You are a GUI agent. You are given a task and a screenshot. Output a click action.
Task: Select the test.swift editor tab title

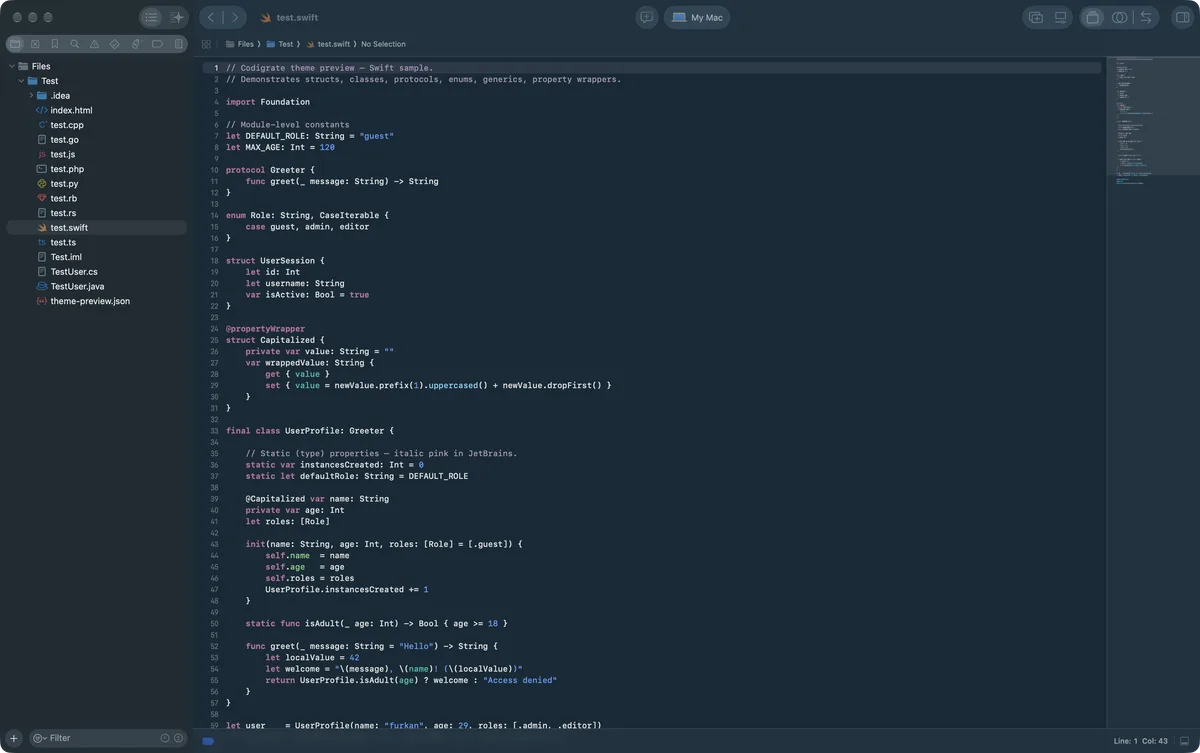pyautogui.click(x=297, y=18)
